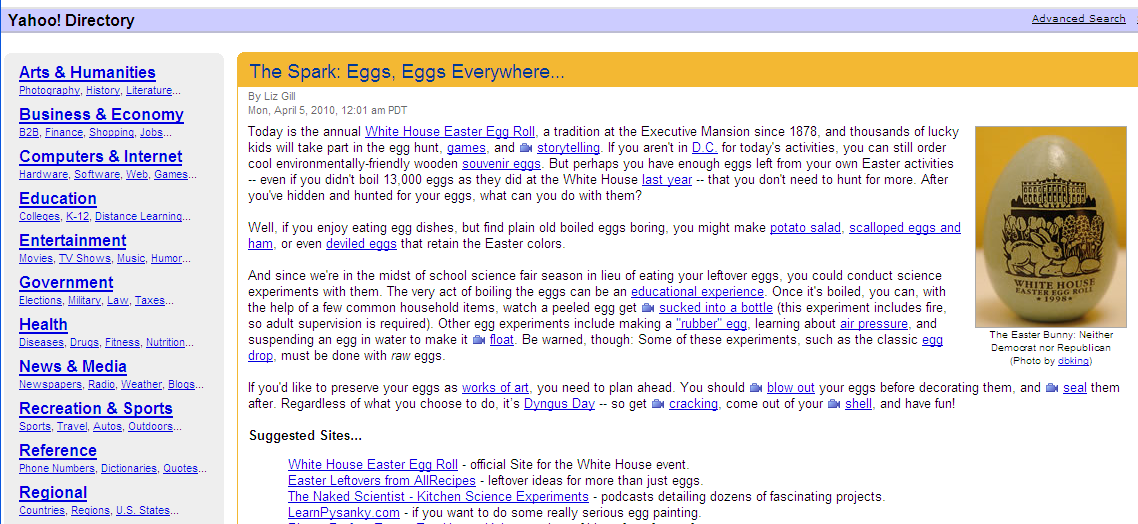Open the Advanced Search link
The width and height of the screenshot is (1138, 524).
(x=1078, y=19)
